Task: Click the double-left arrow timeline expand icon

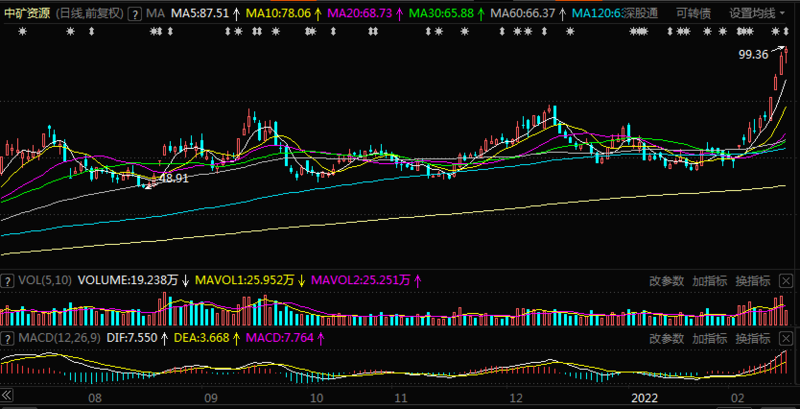Action: [6, 395]
